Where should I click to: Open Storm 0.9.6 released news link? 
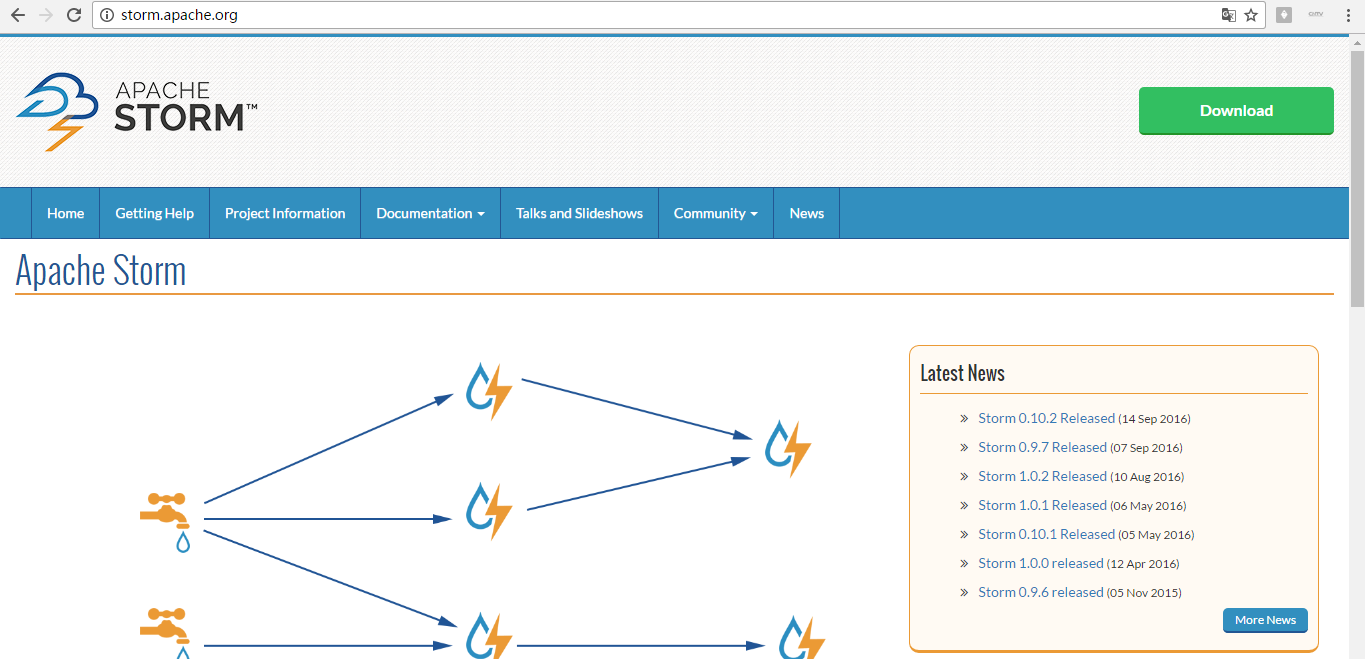point(1040,592)
